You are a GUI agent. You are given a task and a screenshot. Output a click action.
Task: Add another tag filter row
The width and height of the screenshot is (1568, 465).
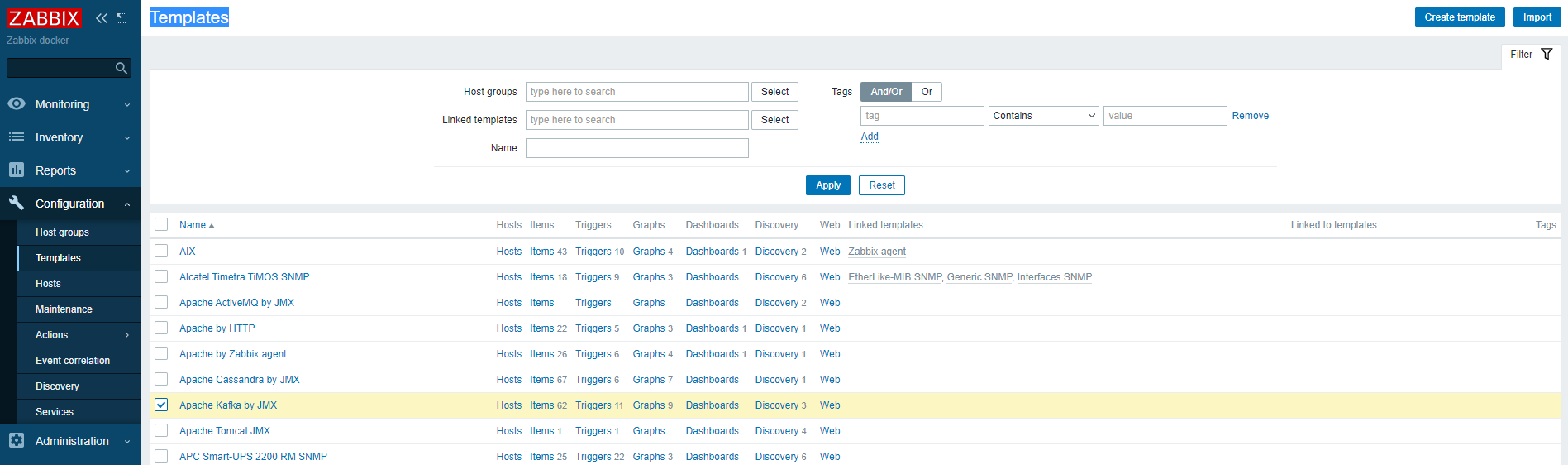[870, 137]
